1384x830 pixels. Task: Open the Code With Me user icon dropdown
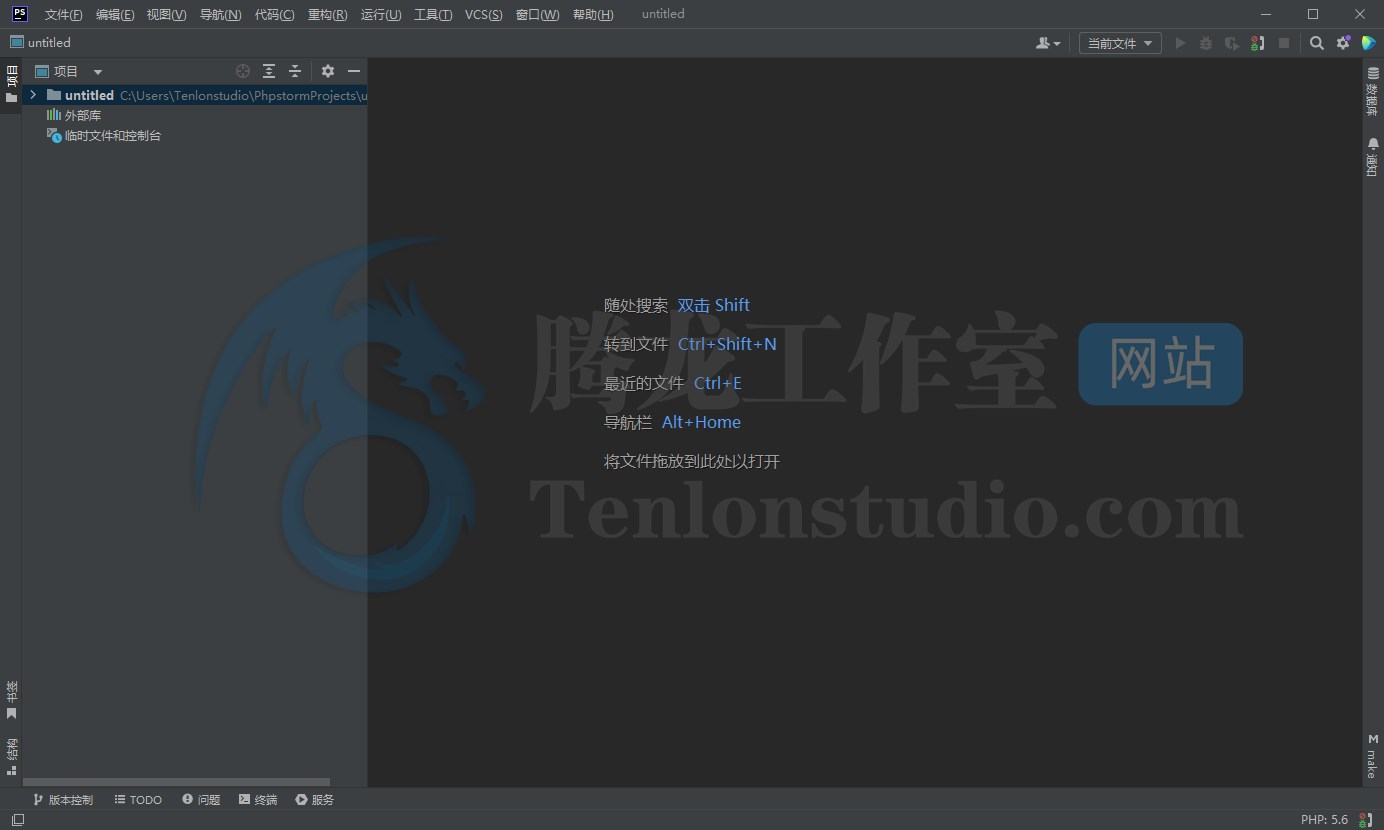pos(1048,43)
